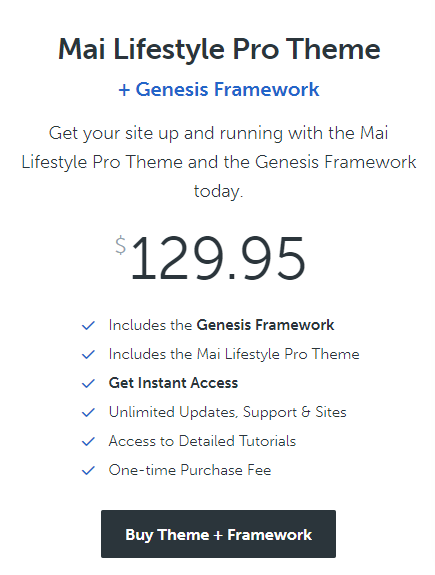
Task: Click the bold Genesis Framework text in list
Action: pyautogui.click(x=265, y=325)
